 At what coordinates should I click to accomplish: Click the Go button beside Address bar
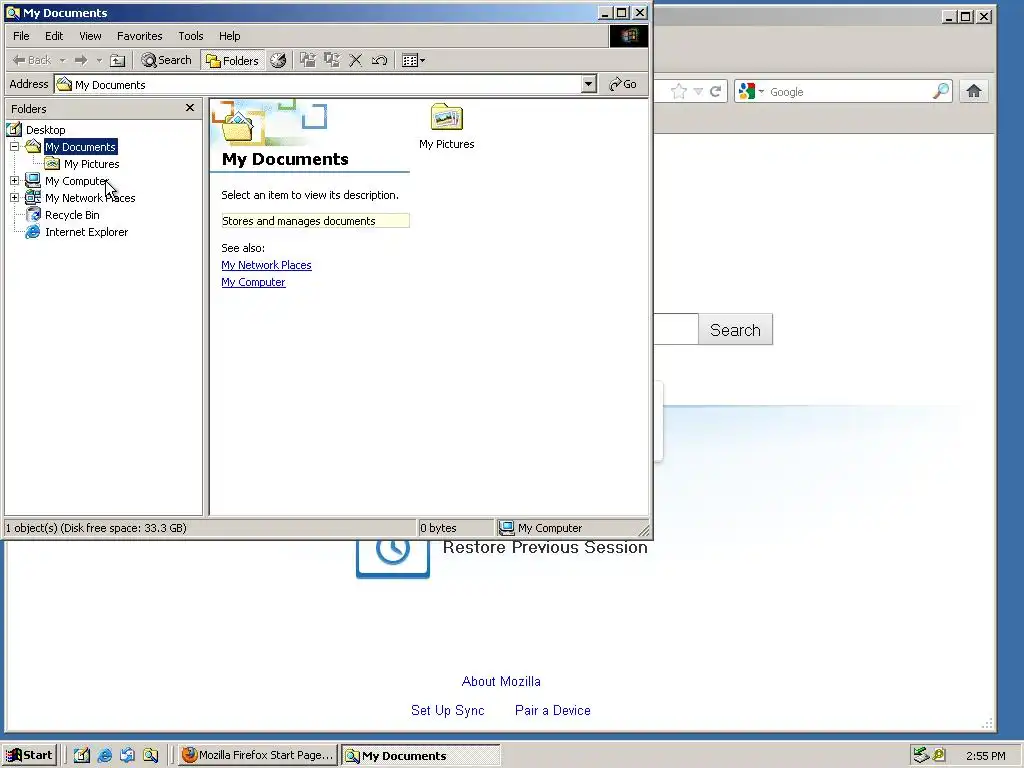coord(623,84)
